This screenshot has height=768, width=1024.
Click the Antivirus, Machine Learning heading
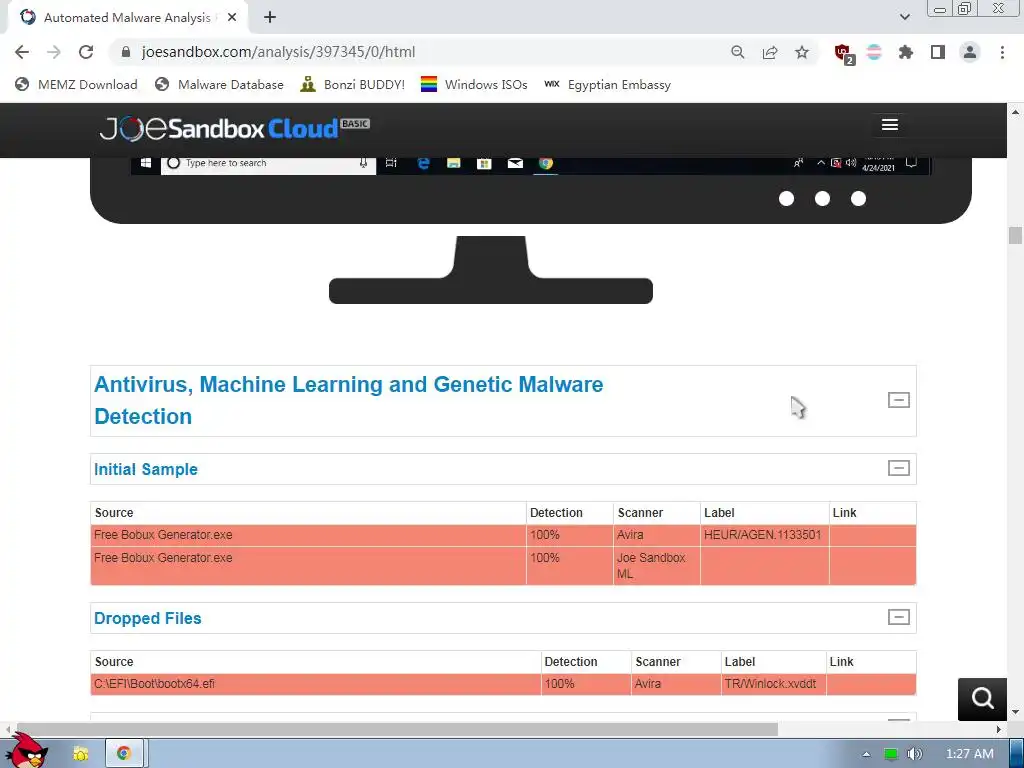[x=349, y=400]
